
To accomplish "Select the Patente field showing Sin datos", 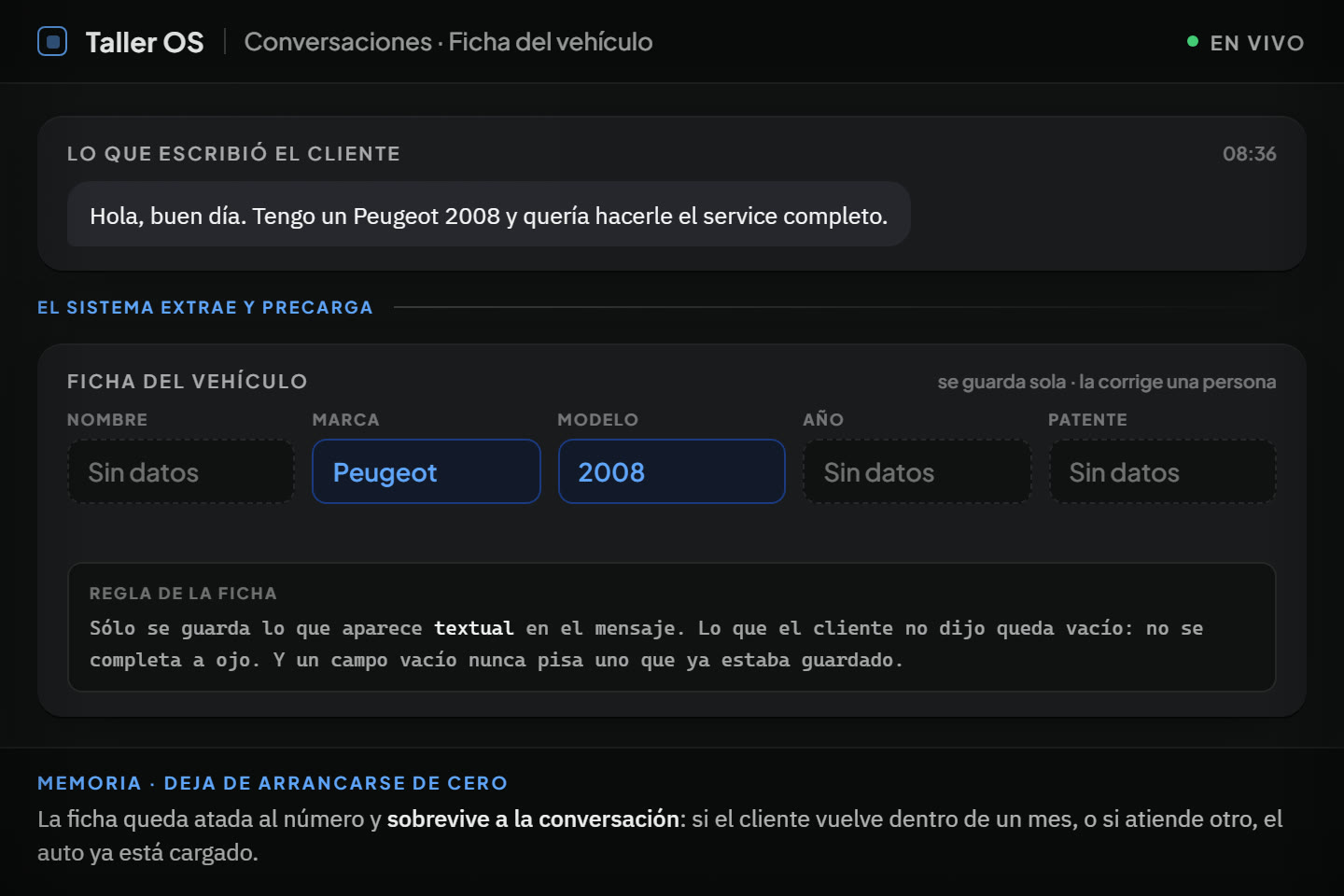I will tap(1163, 472).
